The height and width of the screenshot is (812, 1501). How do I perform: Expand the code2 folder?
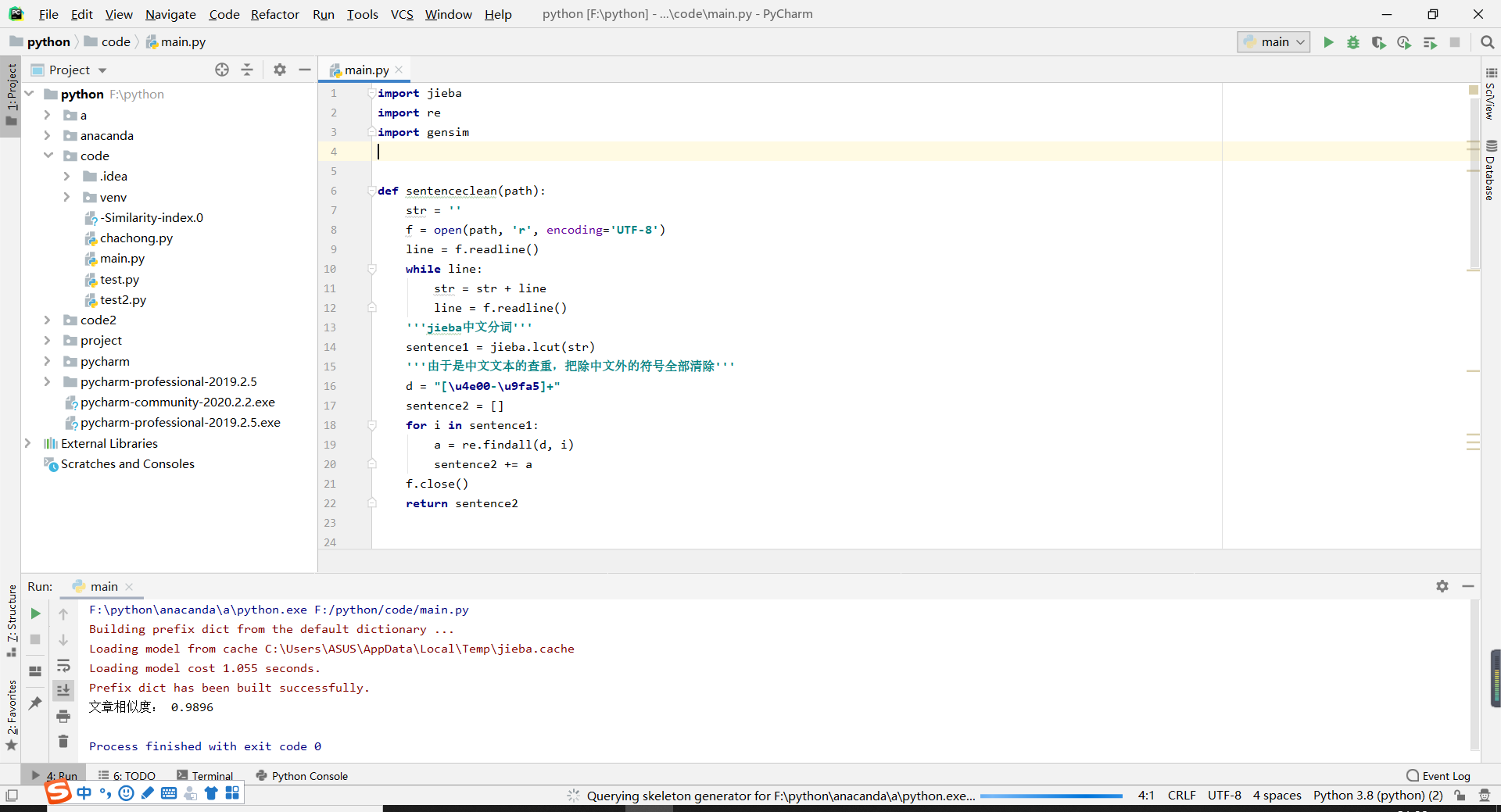tap(47, 320)
